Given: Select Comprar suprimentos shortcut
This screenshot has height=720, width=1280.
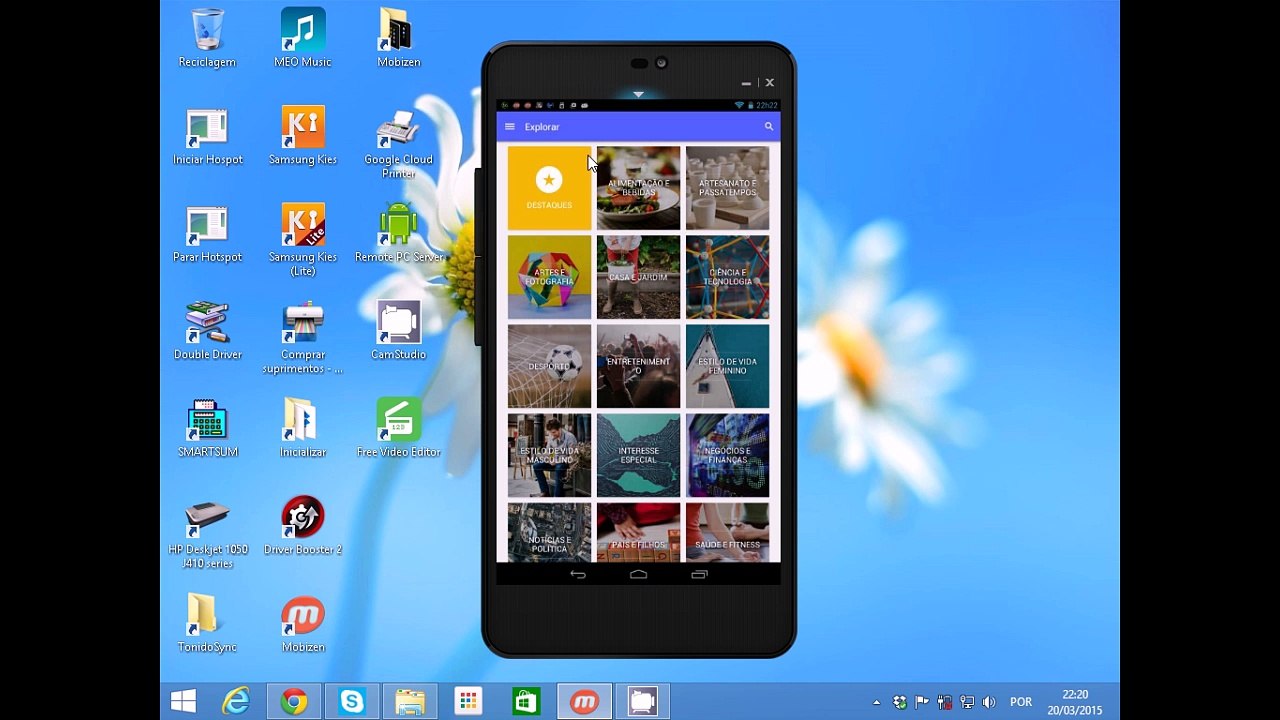Looking at the screenshot, I should (302, 338).
